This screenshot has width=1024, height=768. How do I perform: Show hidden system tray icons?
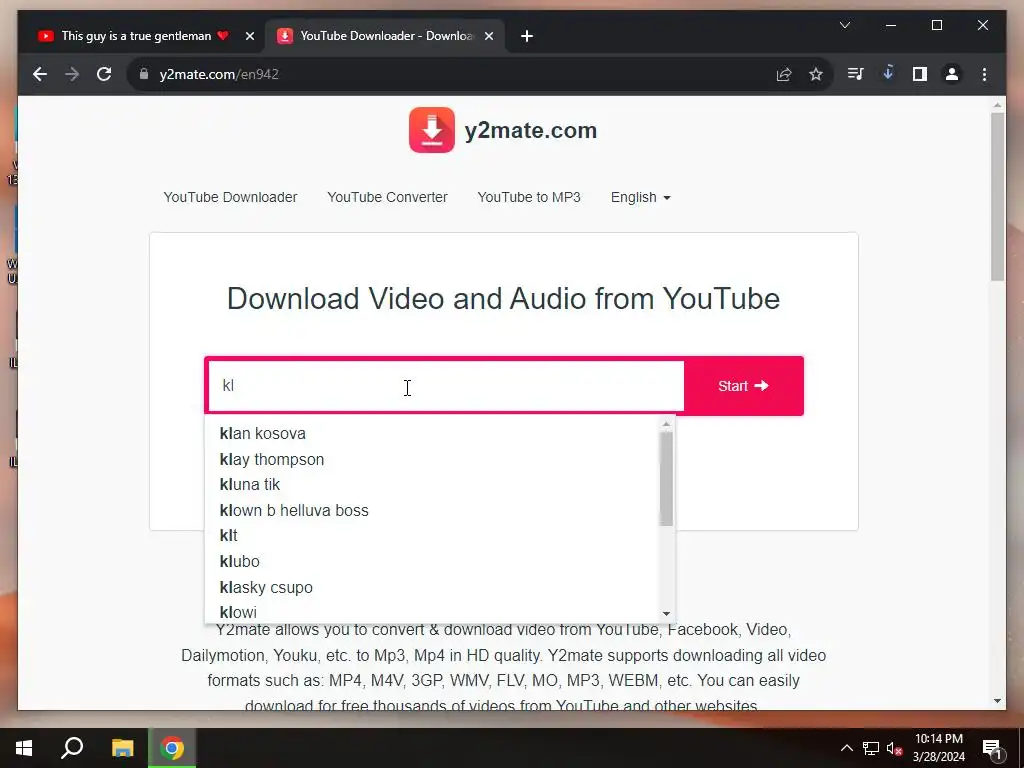point(846,748)
